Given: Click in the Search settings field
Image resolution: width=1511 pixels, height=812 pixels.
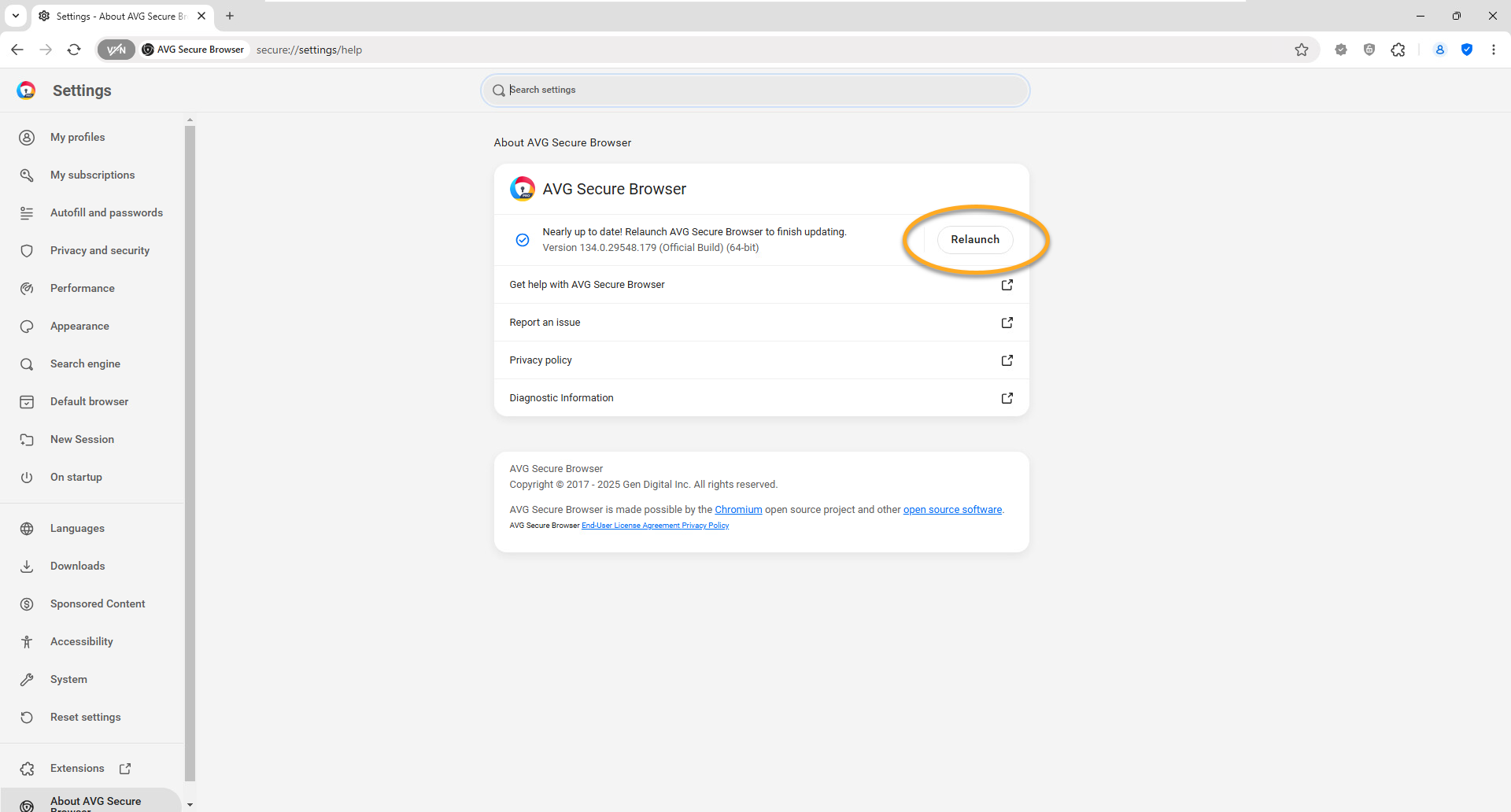Looking at the screenshot, I should coord(755,90).
